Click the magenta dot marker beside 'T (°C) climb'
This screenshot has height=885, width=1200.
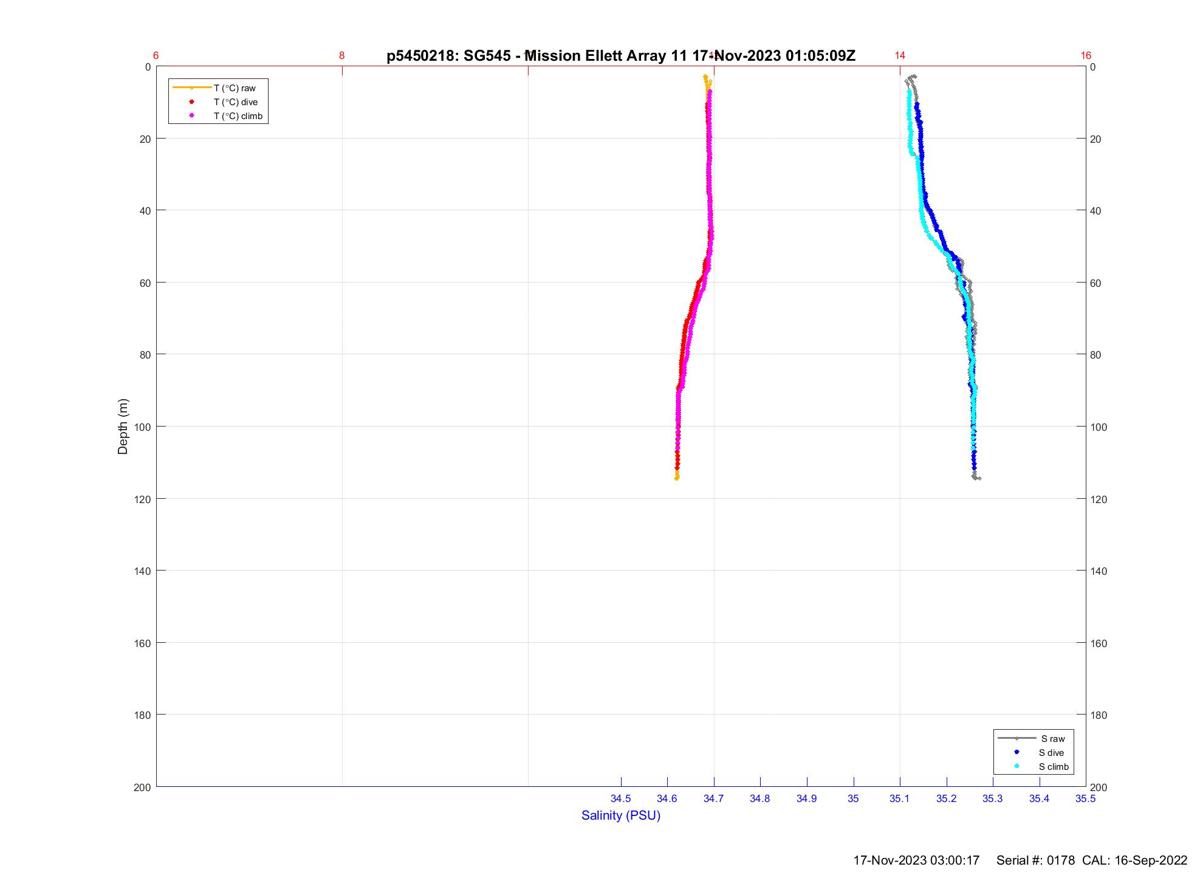coord(191,116)
